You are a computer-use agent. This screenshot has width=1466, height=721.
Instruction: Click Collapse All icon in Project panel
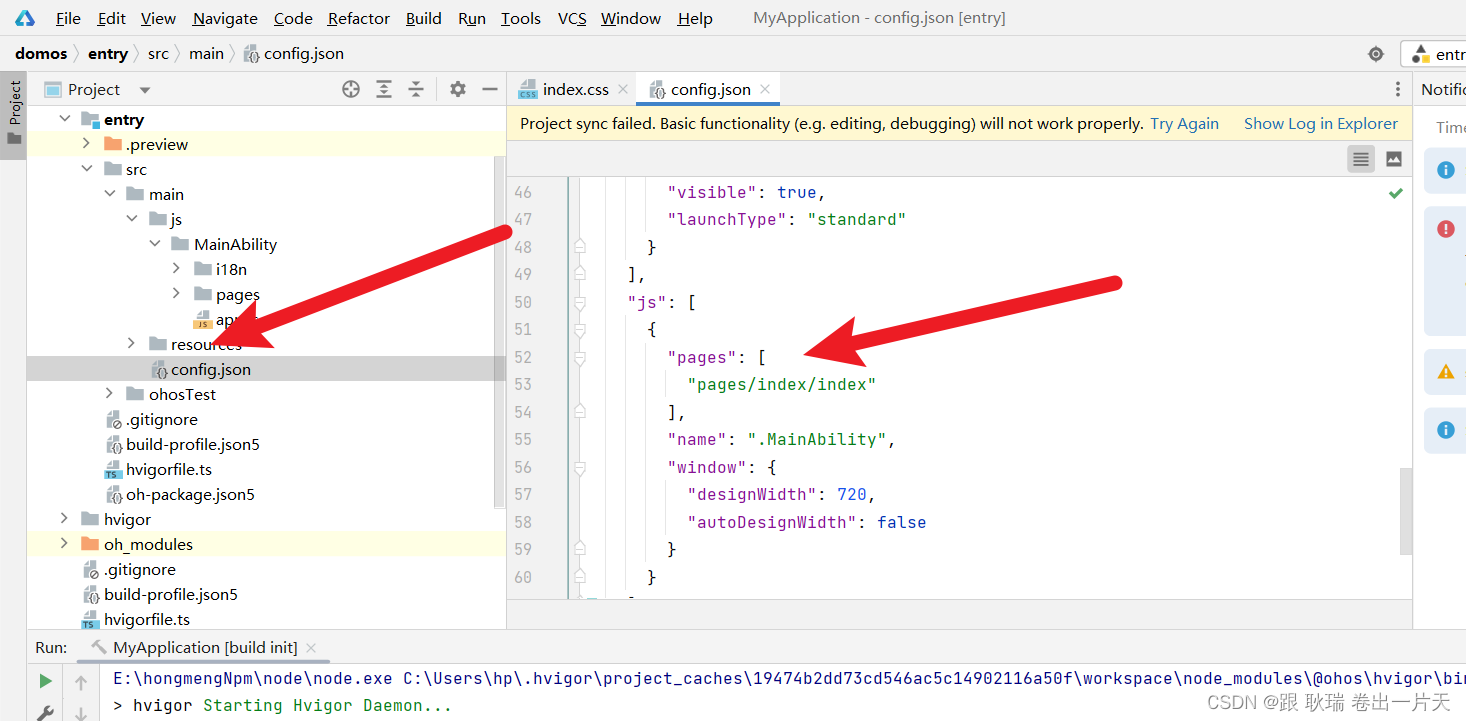point(416,89)
